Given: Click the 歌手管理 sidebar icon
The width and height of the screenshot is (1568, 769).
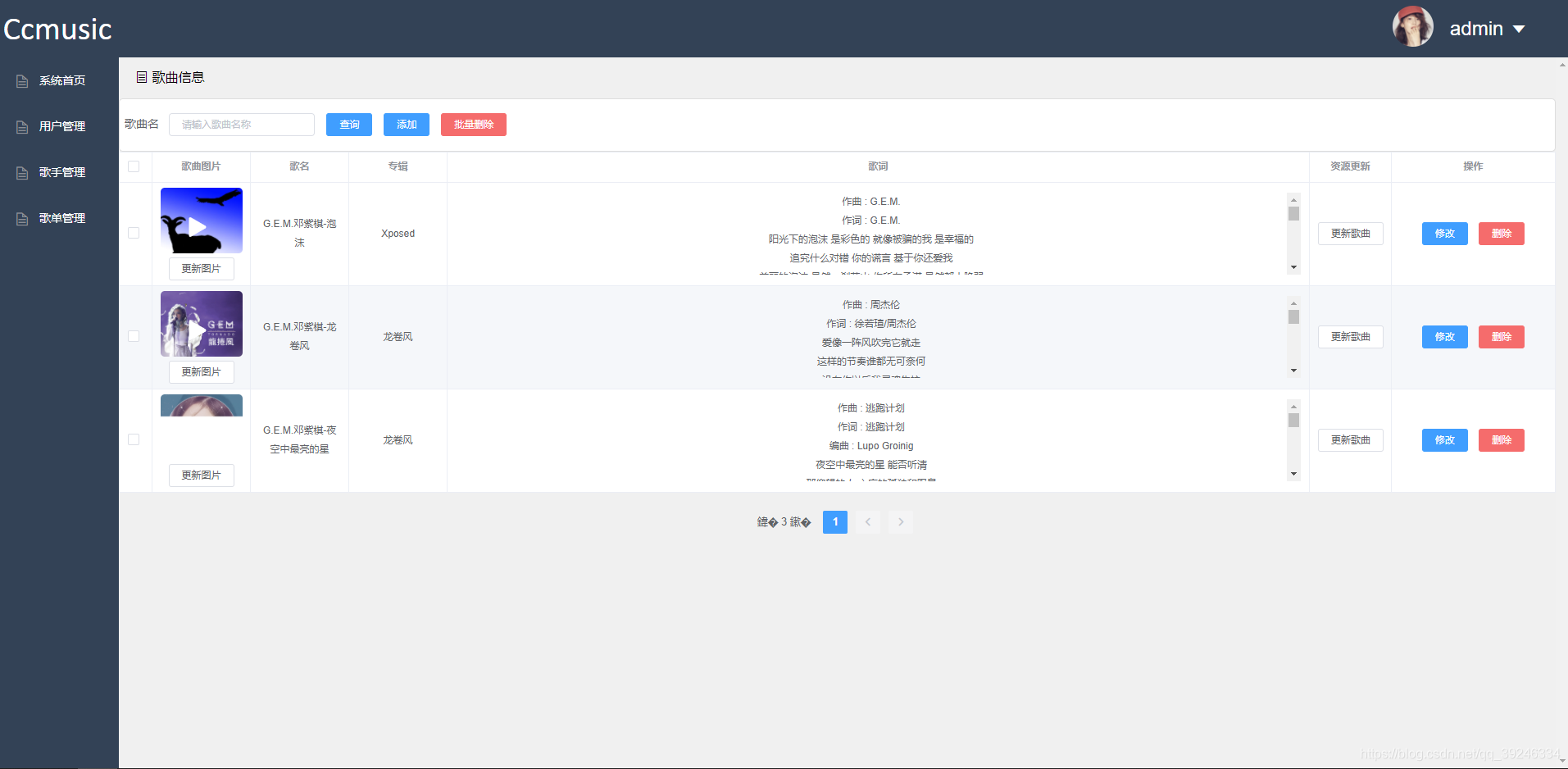Looking at the screenshot, I should tap(22, 173).
